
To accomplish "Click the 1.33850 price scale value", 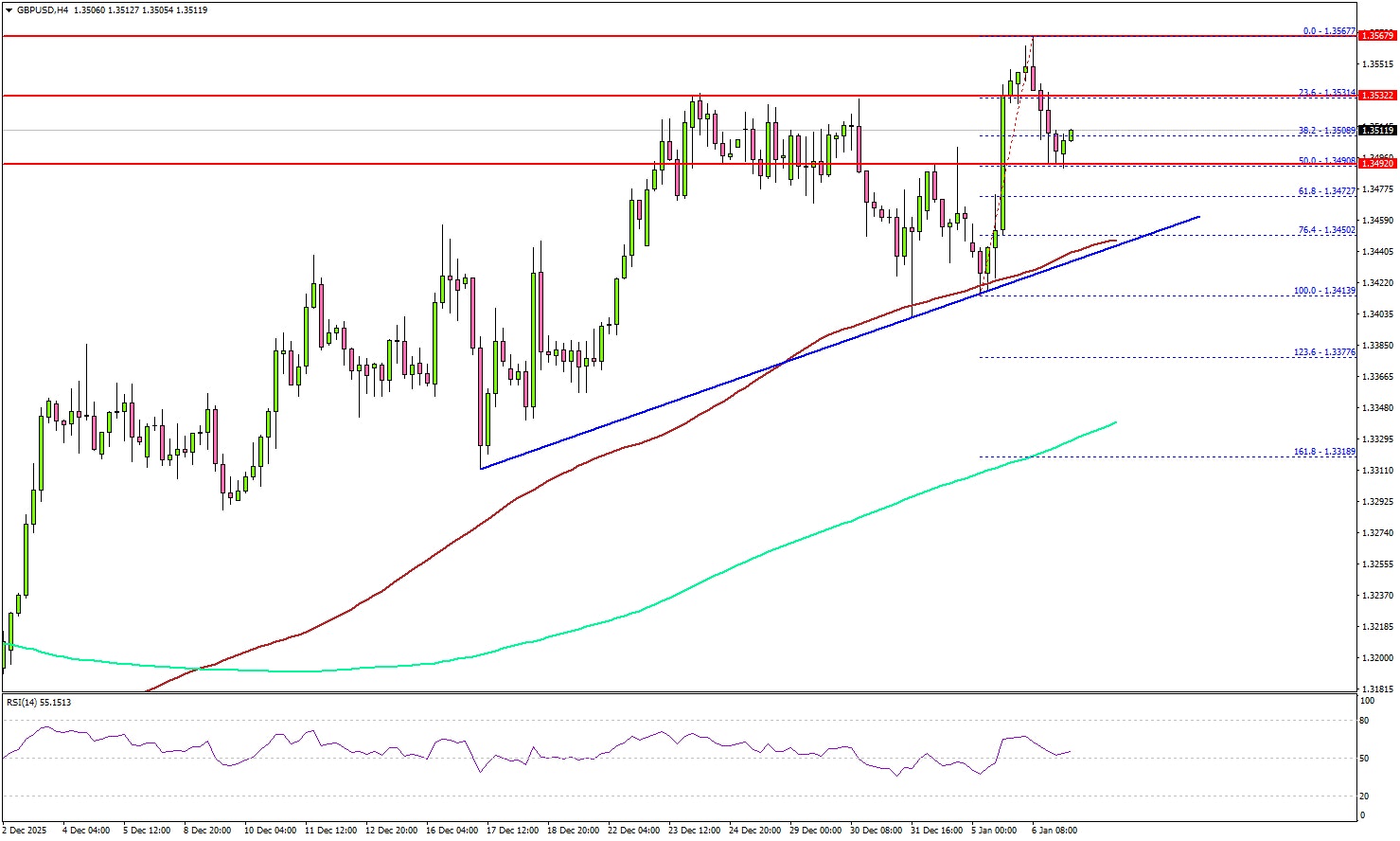I will (1376, 346).
